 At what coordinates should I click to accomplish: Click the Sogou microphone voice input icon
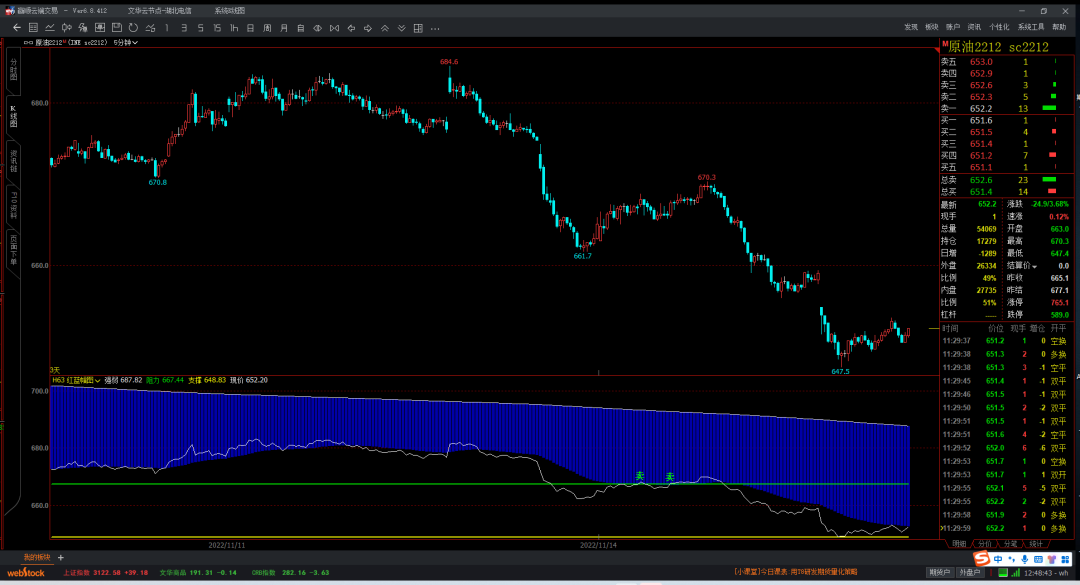coord(1024,560)
